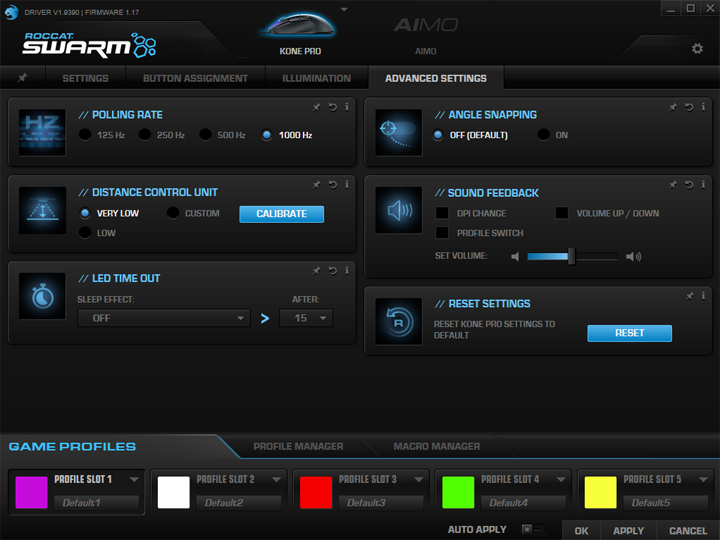Select 500 Hz polling rate
The height and width of the screenshot is (540, 720).
206,135
